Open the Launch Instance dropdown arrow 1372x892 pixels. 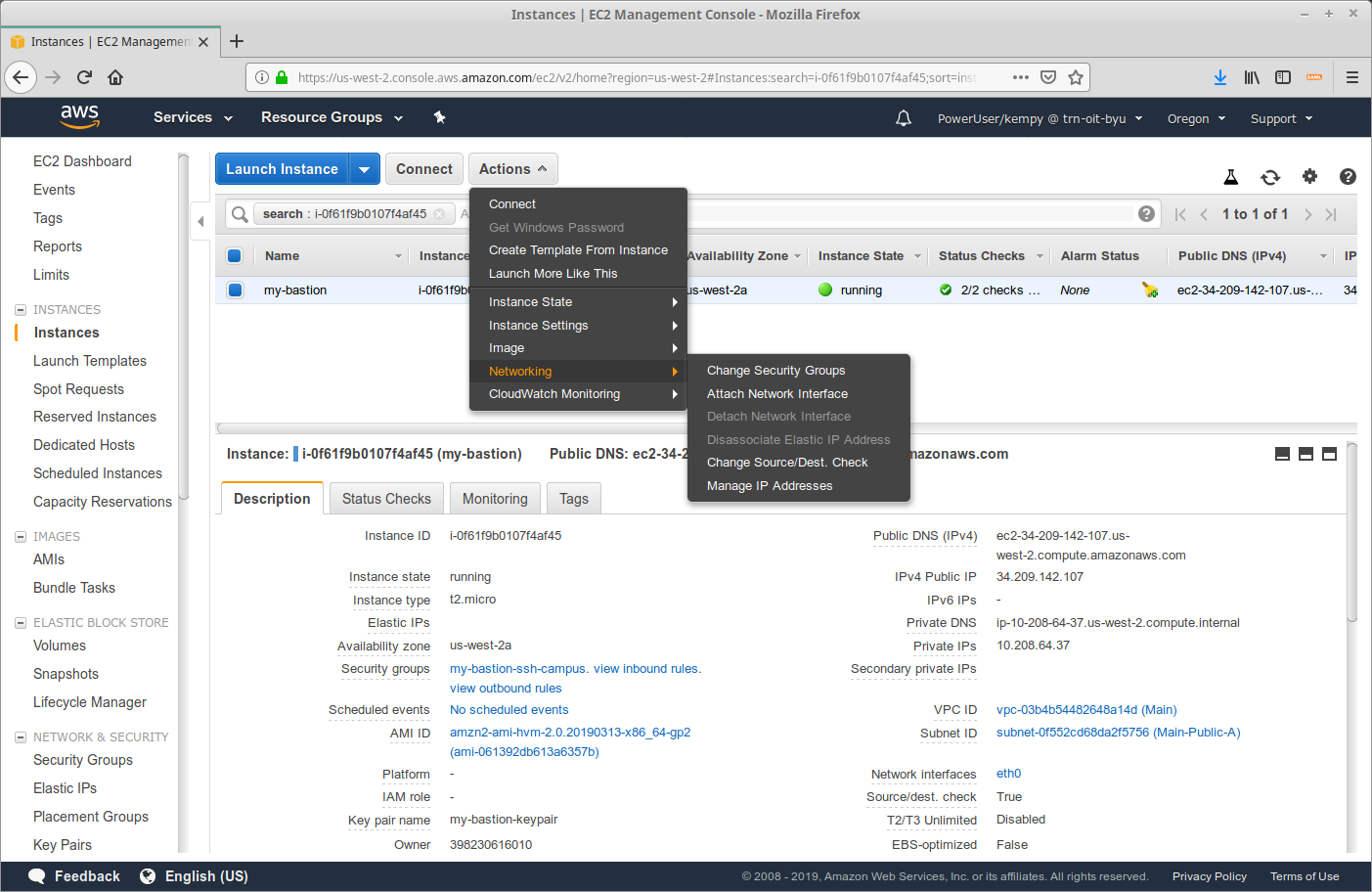pos(365,169)
